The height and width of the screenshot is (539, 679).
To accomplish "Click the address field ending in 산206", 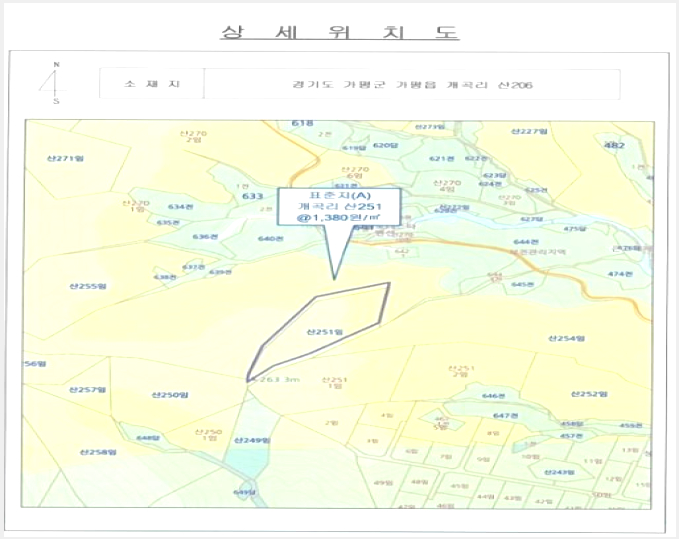I will tap(412, 84).
